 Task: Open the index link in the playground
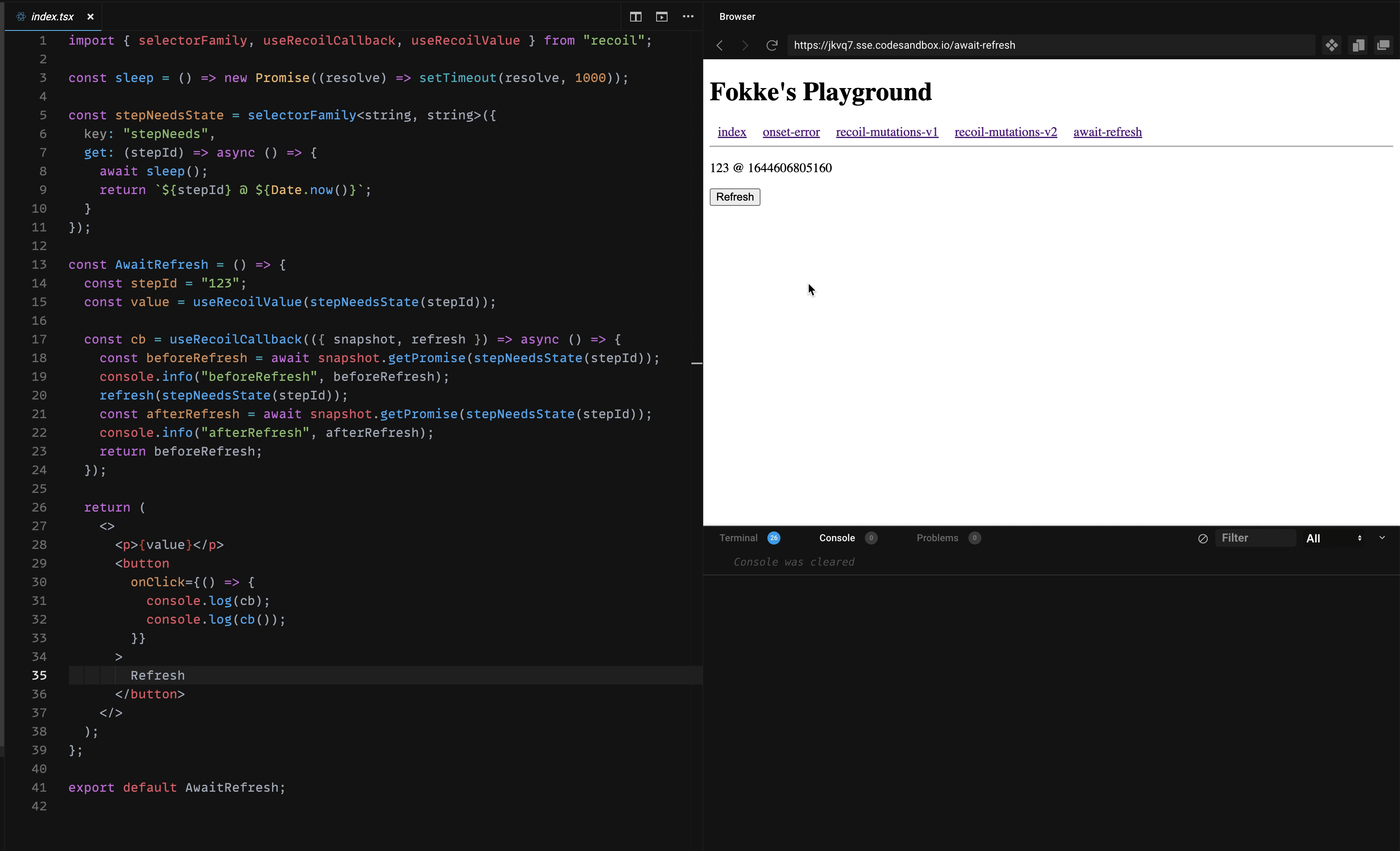[731, 132]
